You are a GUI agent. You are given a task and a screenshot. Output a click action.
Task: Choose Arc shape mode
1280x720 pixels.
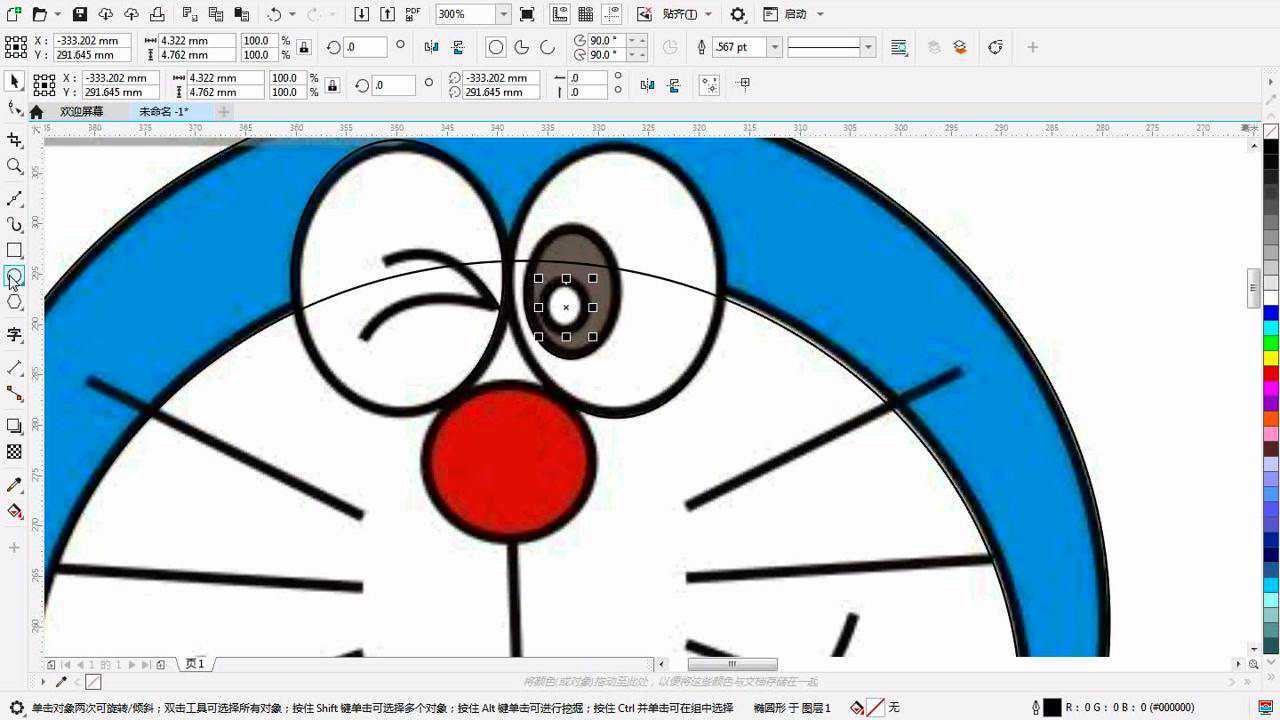click(547, 47)
